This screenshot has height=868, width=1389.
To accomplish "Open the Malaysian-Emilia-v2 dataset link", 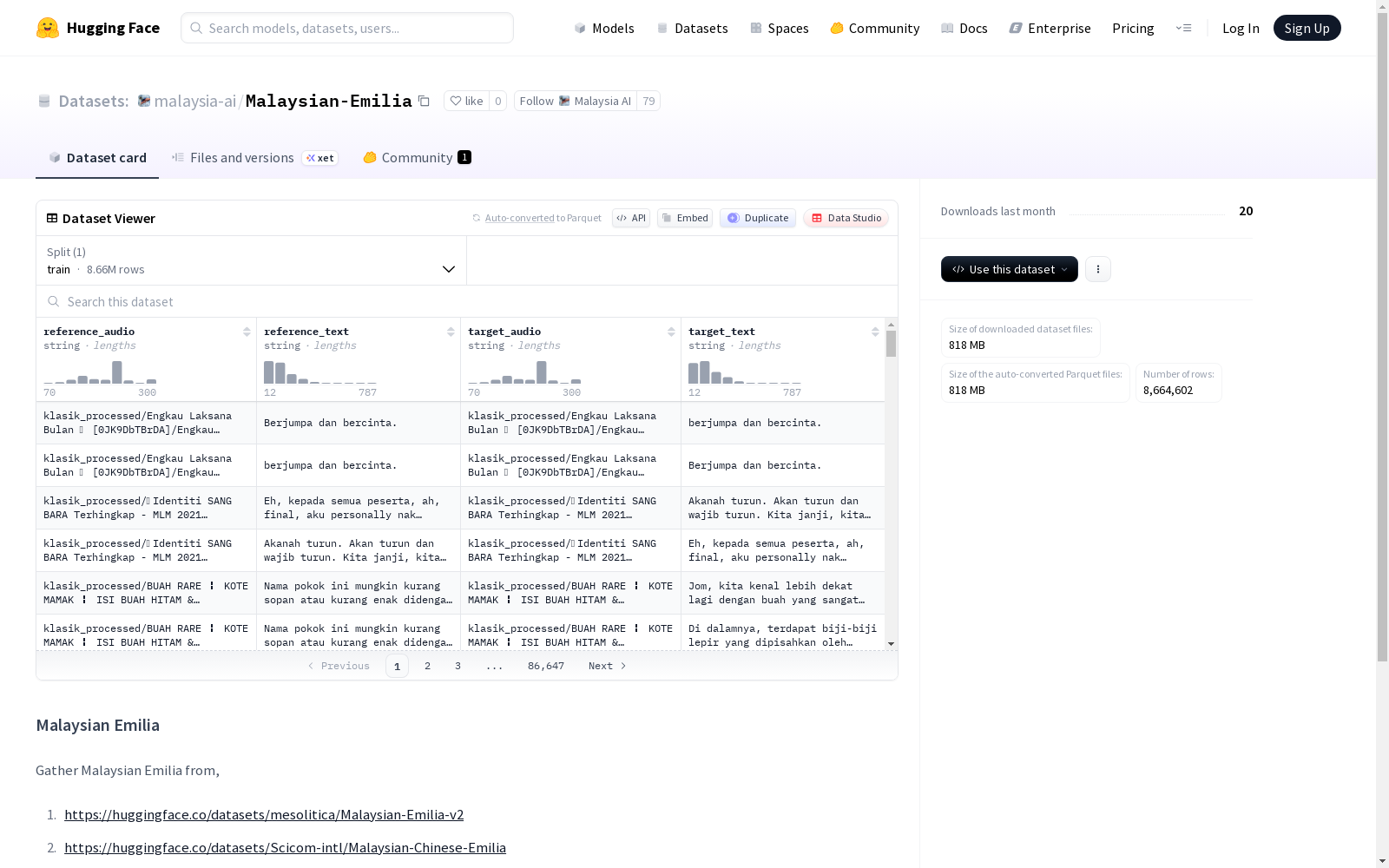I will pyautogui.click(x=264, y=814).
